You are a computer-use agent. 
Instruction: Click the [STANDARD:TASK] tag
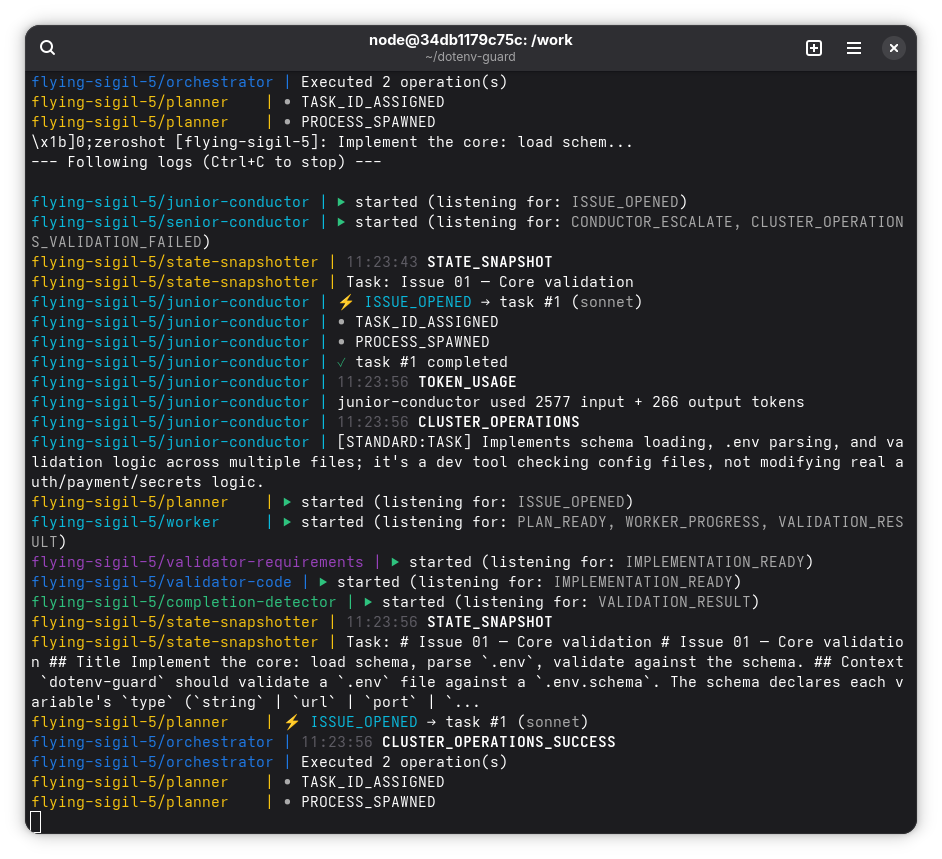[404, 442]
